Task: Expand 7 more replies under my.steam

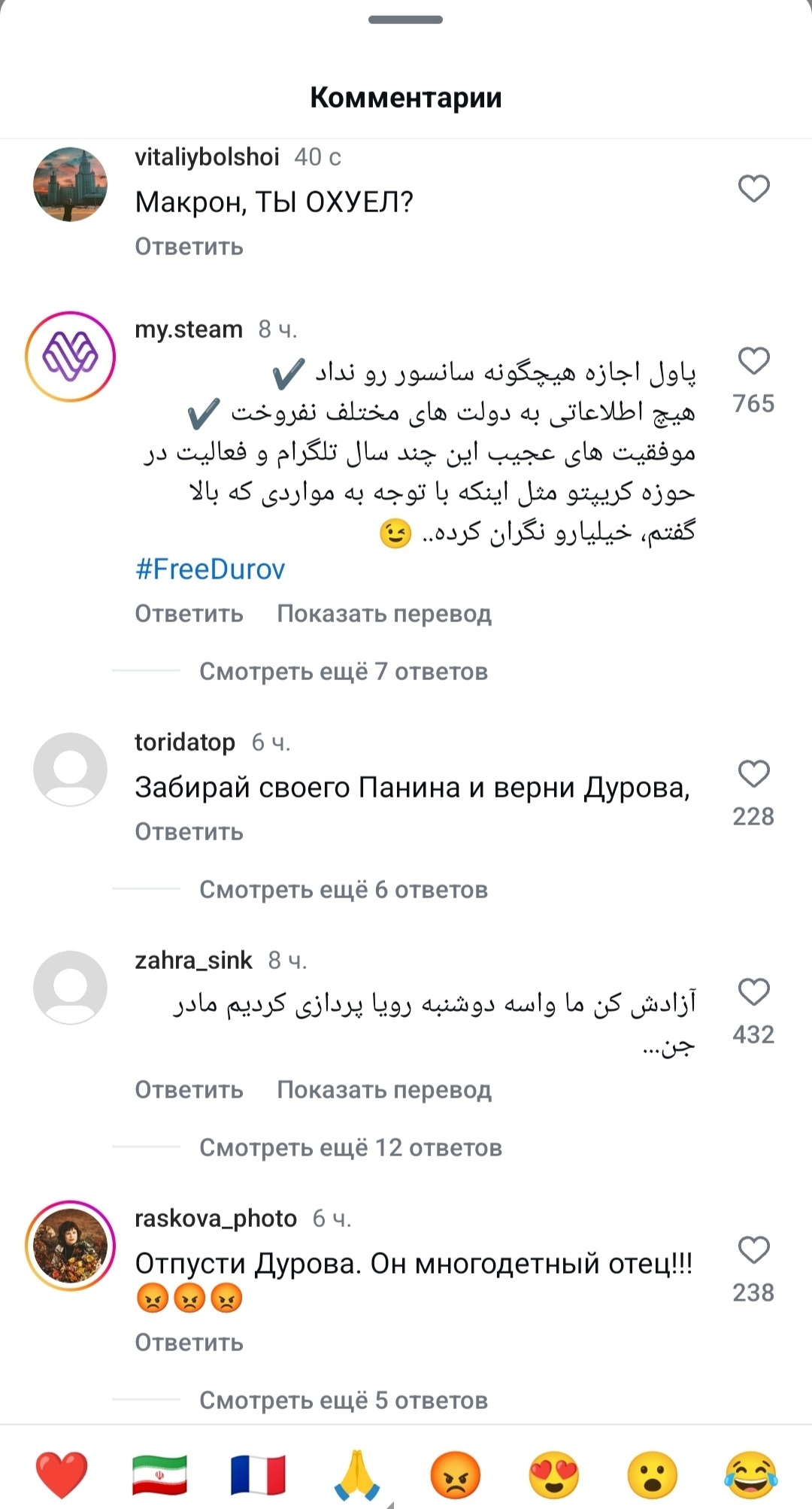Action: pyautogui.click(x=344, y=671)
